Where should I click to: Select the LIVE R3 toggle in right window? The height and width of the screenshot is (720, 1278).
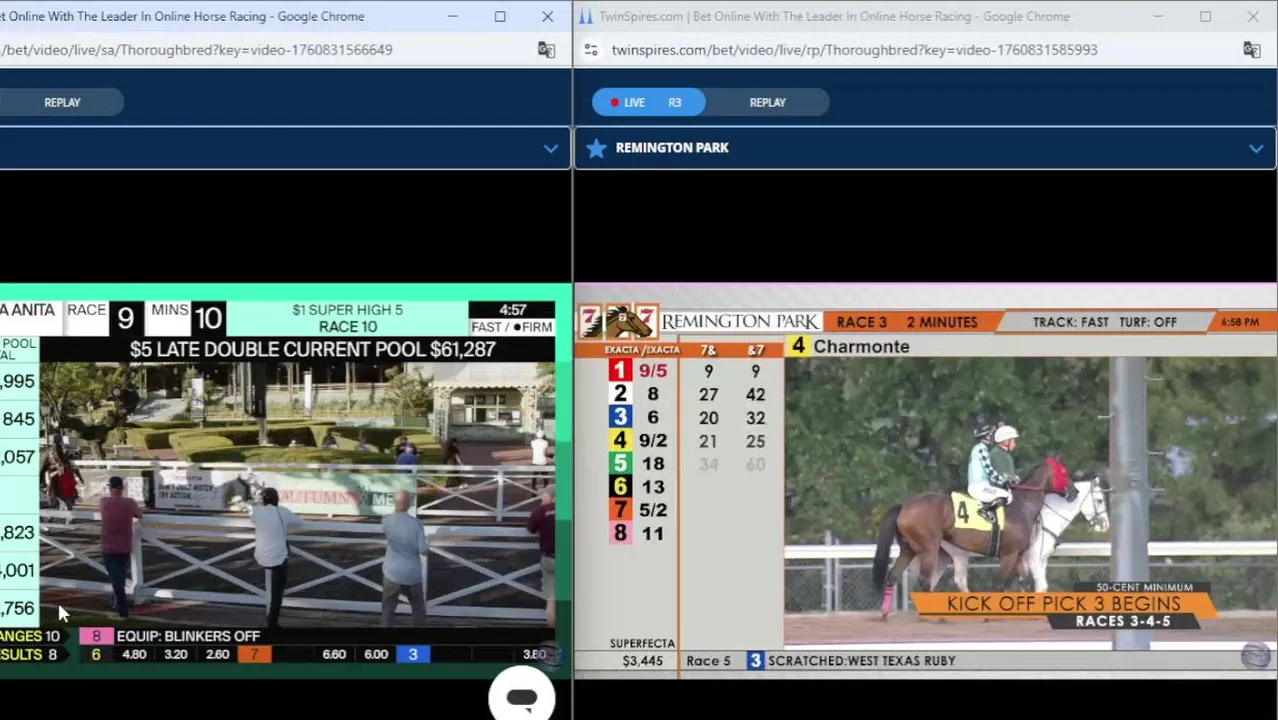click(648, 102)
